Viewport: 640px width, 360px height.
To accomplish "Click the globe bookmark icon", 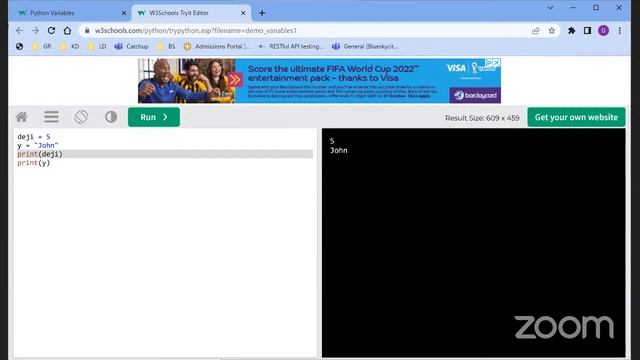I will click(x=20, y=47).
